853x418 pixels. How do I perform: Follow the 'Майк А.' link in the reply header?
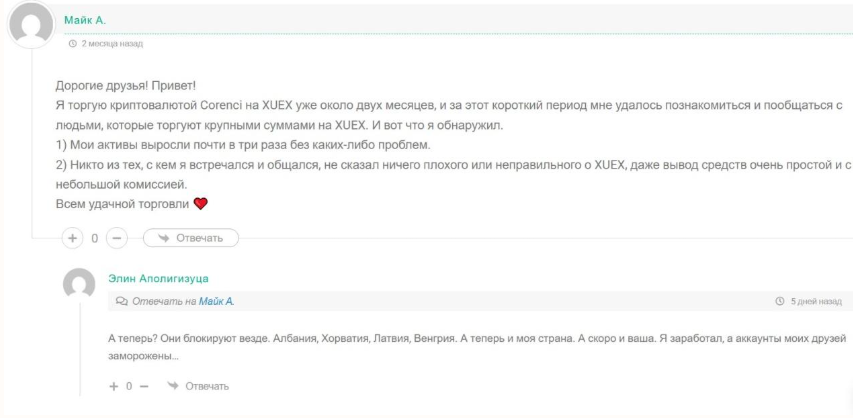(x=217, y=301)
